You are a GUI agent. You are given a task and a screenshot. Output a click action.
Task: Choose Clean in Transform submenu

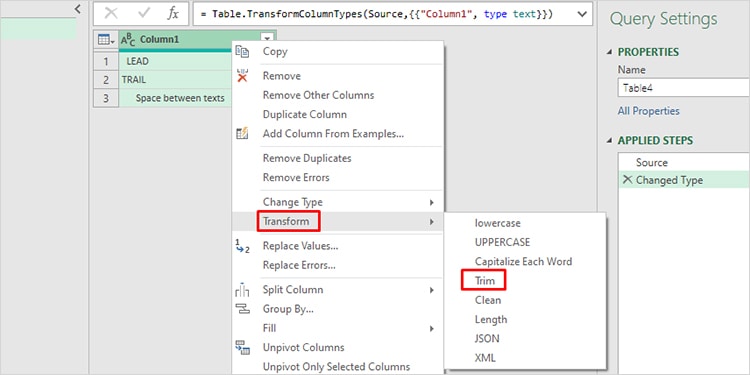point(488,300)
